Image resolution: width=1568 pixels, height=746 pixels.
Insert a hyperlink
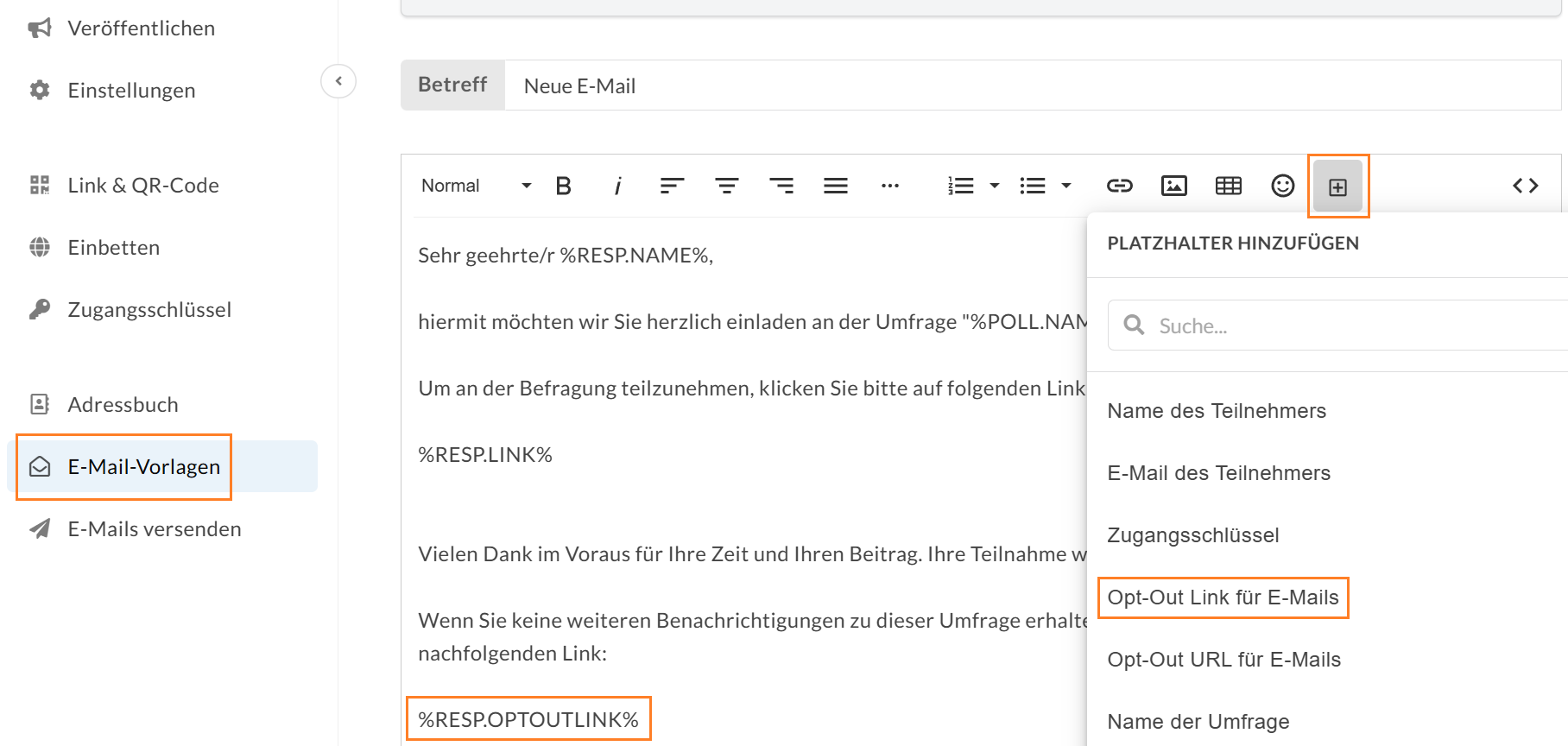pos(1120,186)
